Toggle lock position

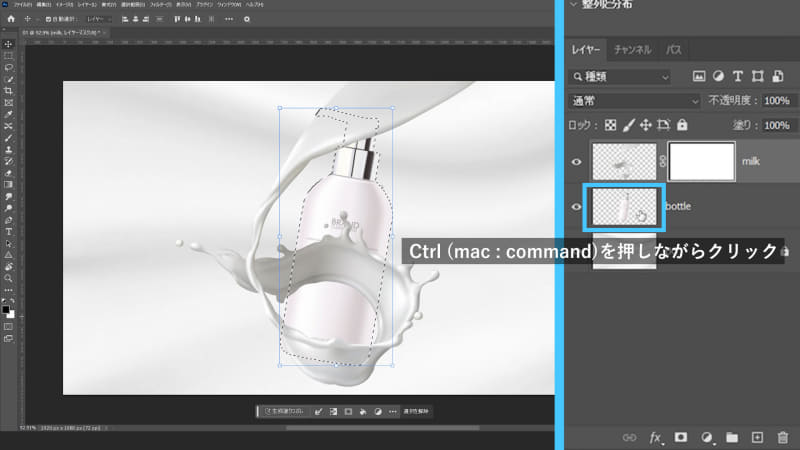coord(646,125)
